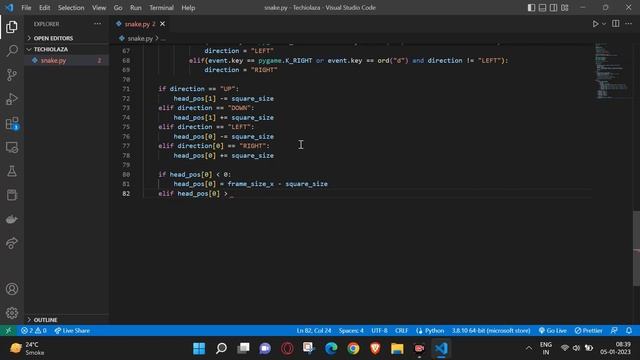Click Ln 82, Col 24 cursor position

pos(314,331)
